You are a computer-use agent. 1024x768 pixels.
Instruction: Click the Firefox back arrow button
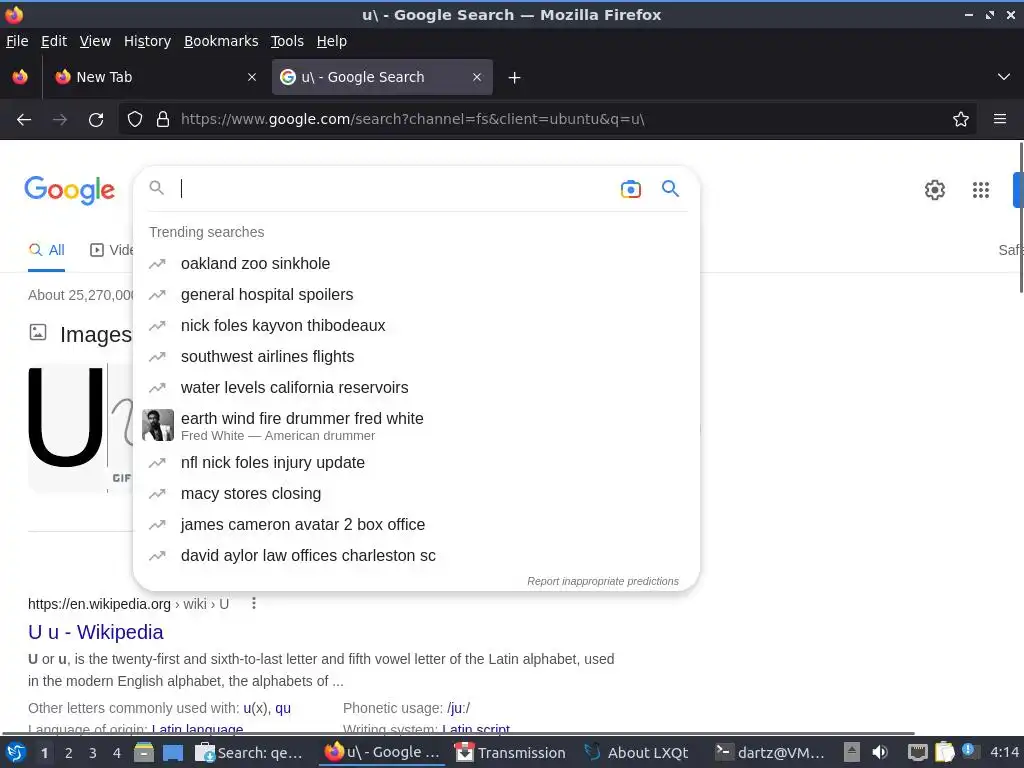coord(24,120)
